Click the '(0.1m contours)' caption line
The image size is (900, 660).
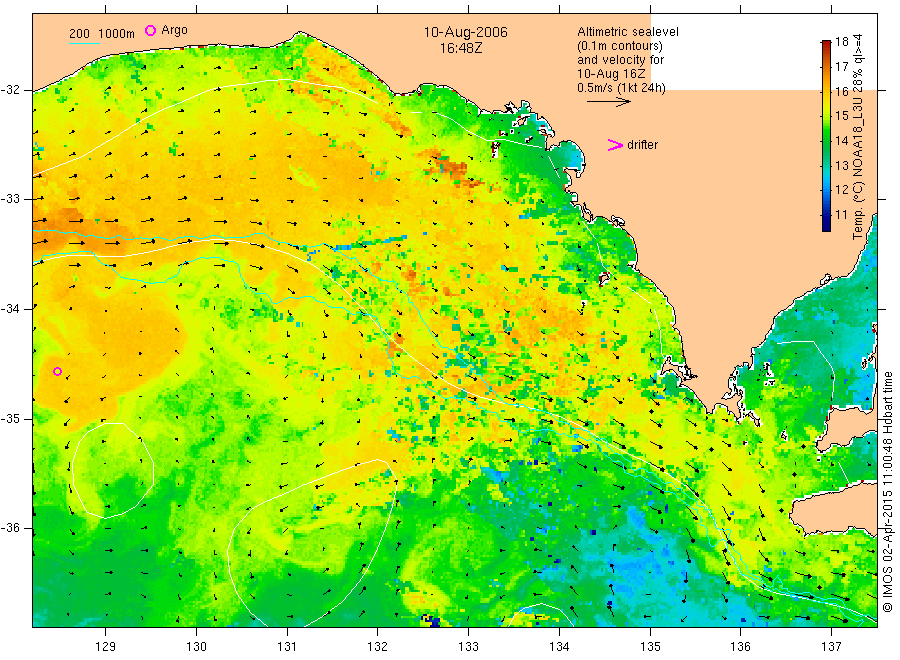620,46
